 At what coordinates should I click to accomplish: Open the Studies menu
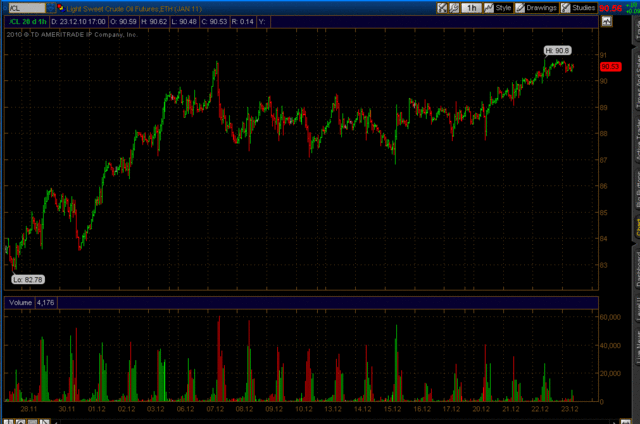click(579, 8)
